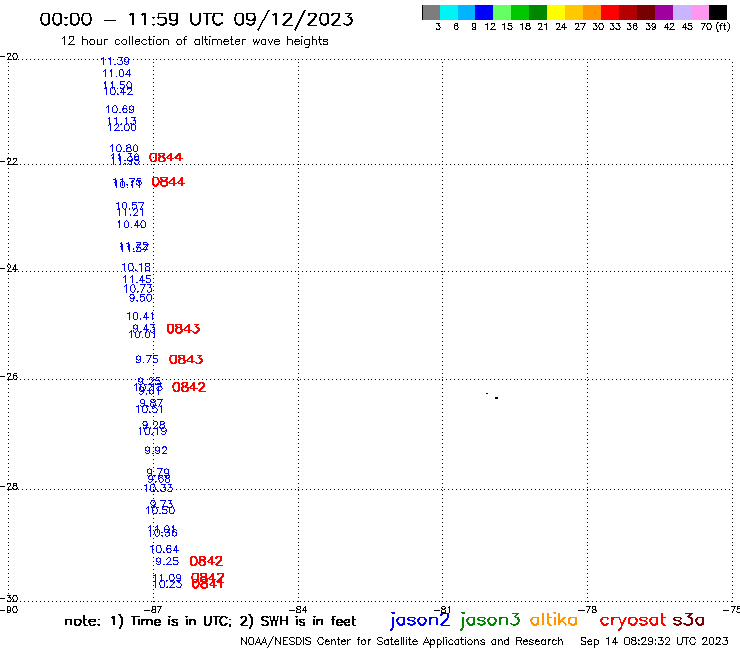740x650 pixels.
Task: Click the '9.50' wave height value
Action: [141, 298]
